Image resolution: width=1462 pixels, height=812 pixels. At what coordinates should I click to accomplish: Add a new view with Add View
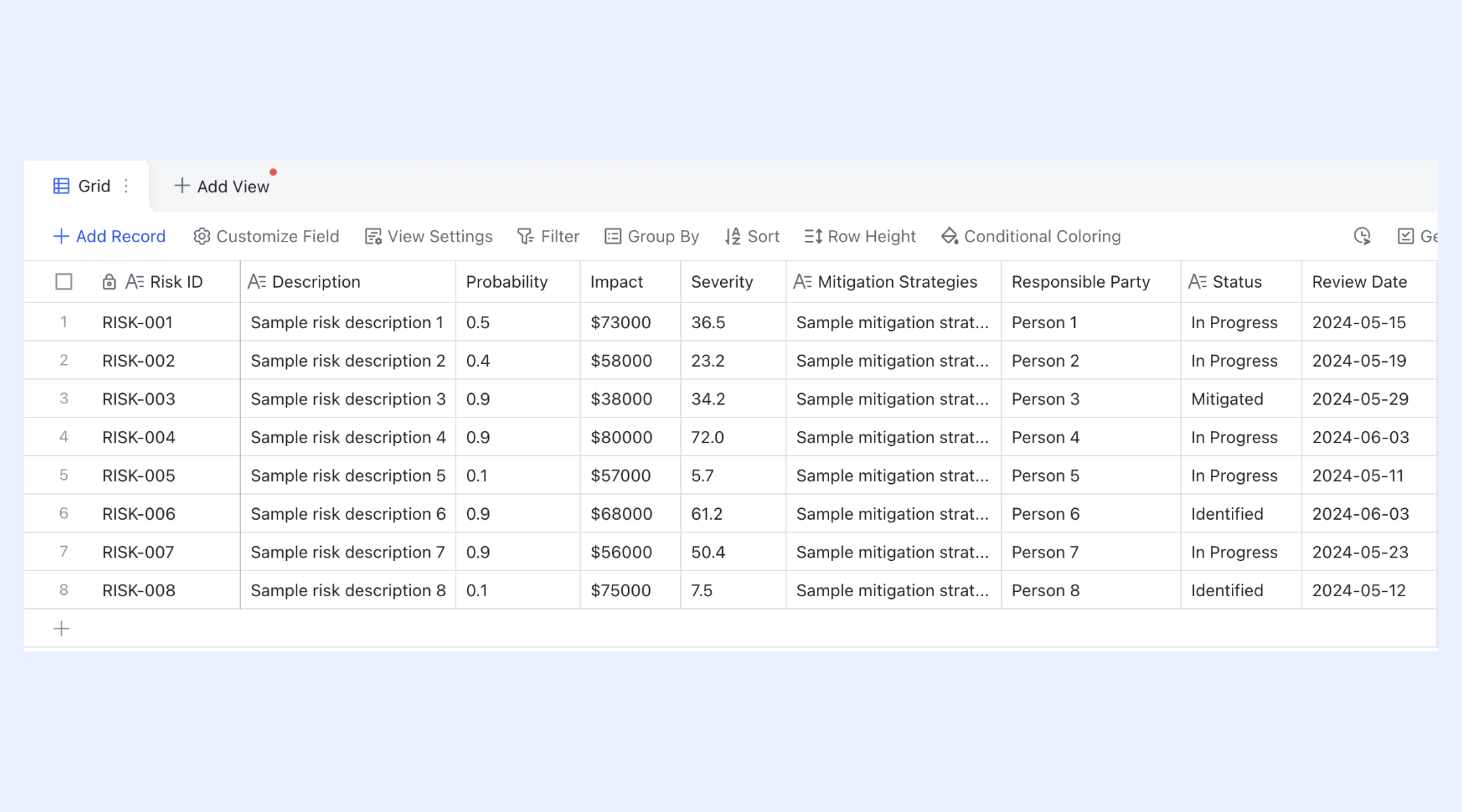(222, 186)
